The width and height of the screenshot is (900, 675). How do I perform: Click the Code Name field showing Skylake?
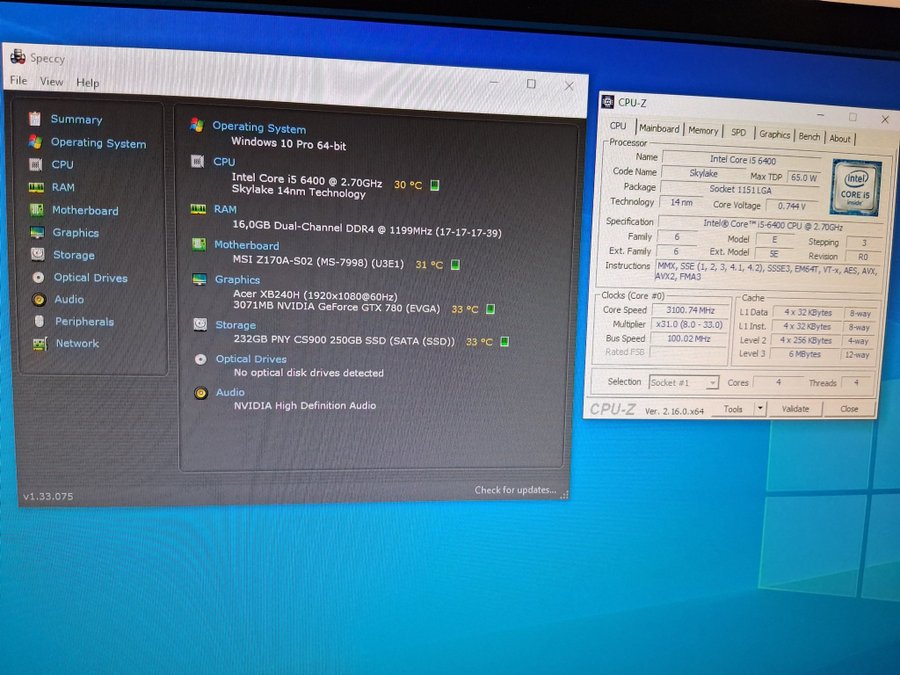703,173
